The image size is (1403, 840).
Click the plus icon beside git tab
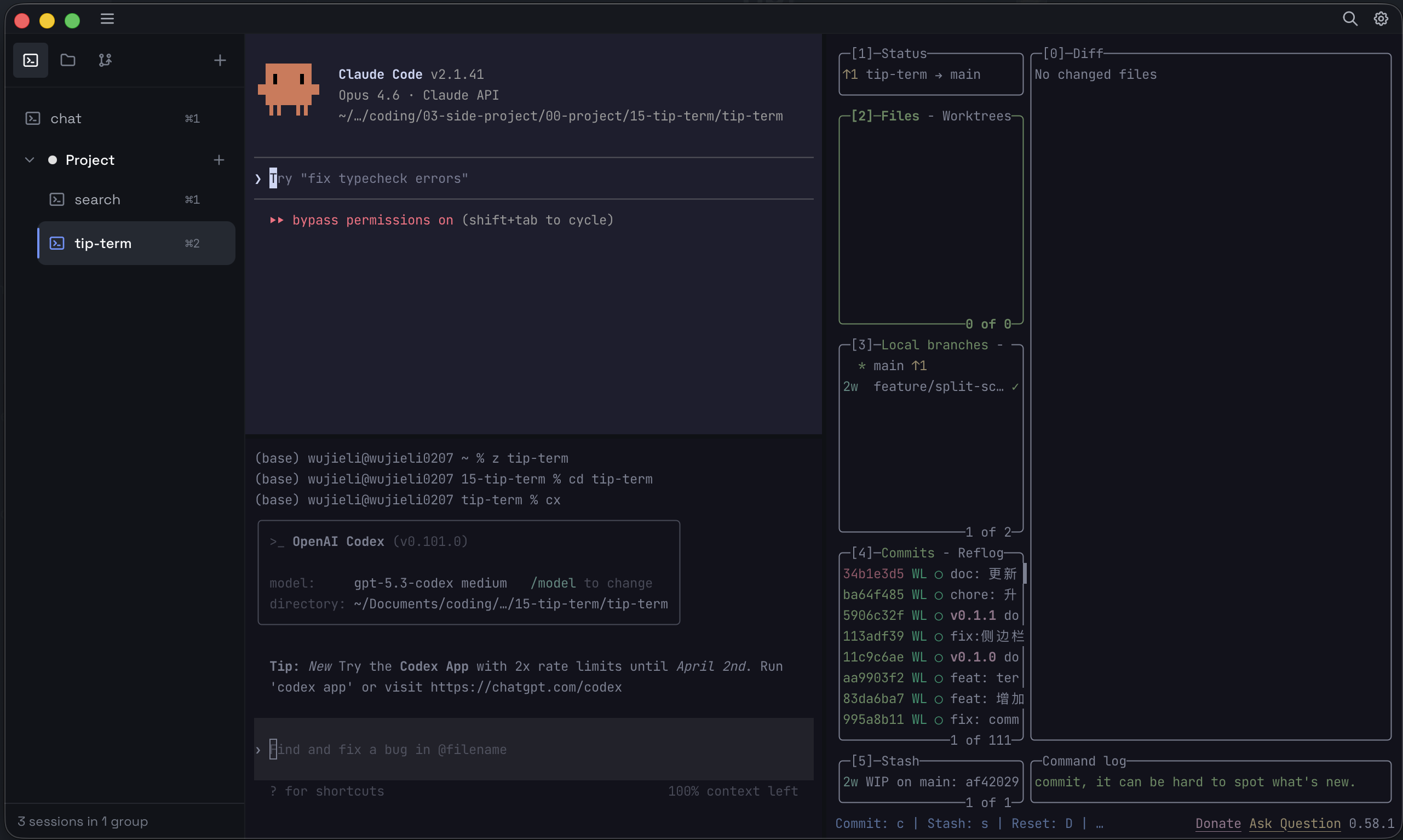tap(220, 60)
